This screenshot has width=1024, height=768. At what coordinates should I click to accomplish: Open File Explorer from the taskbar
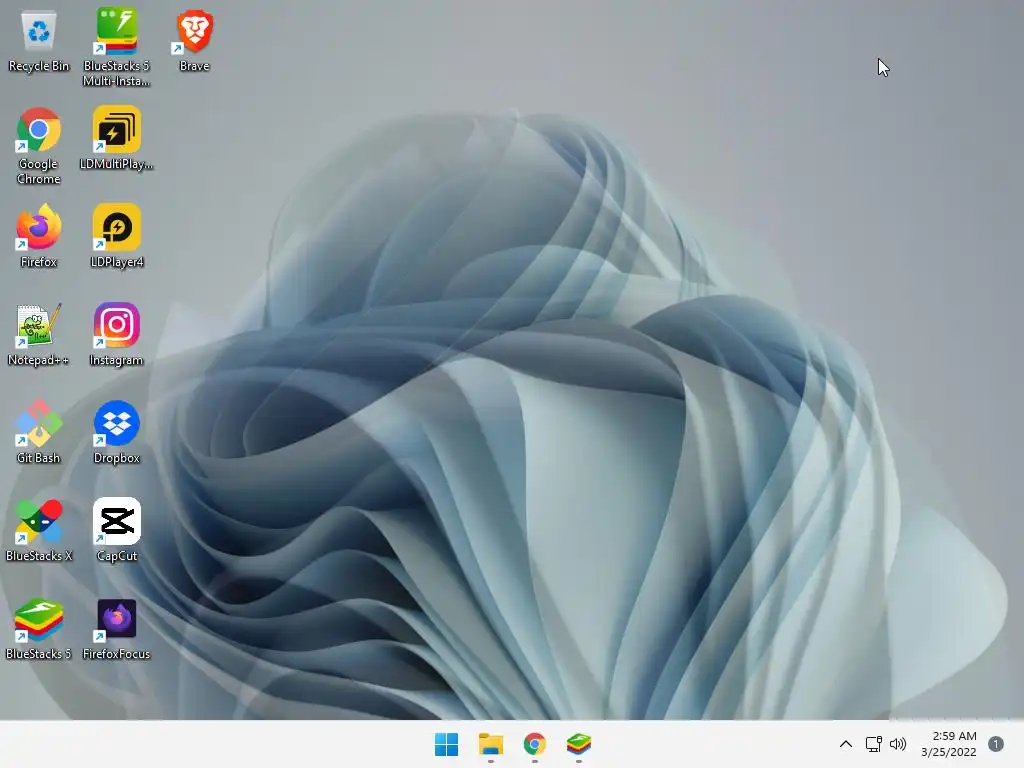pos(490,744)
